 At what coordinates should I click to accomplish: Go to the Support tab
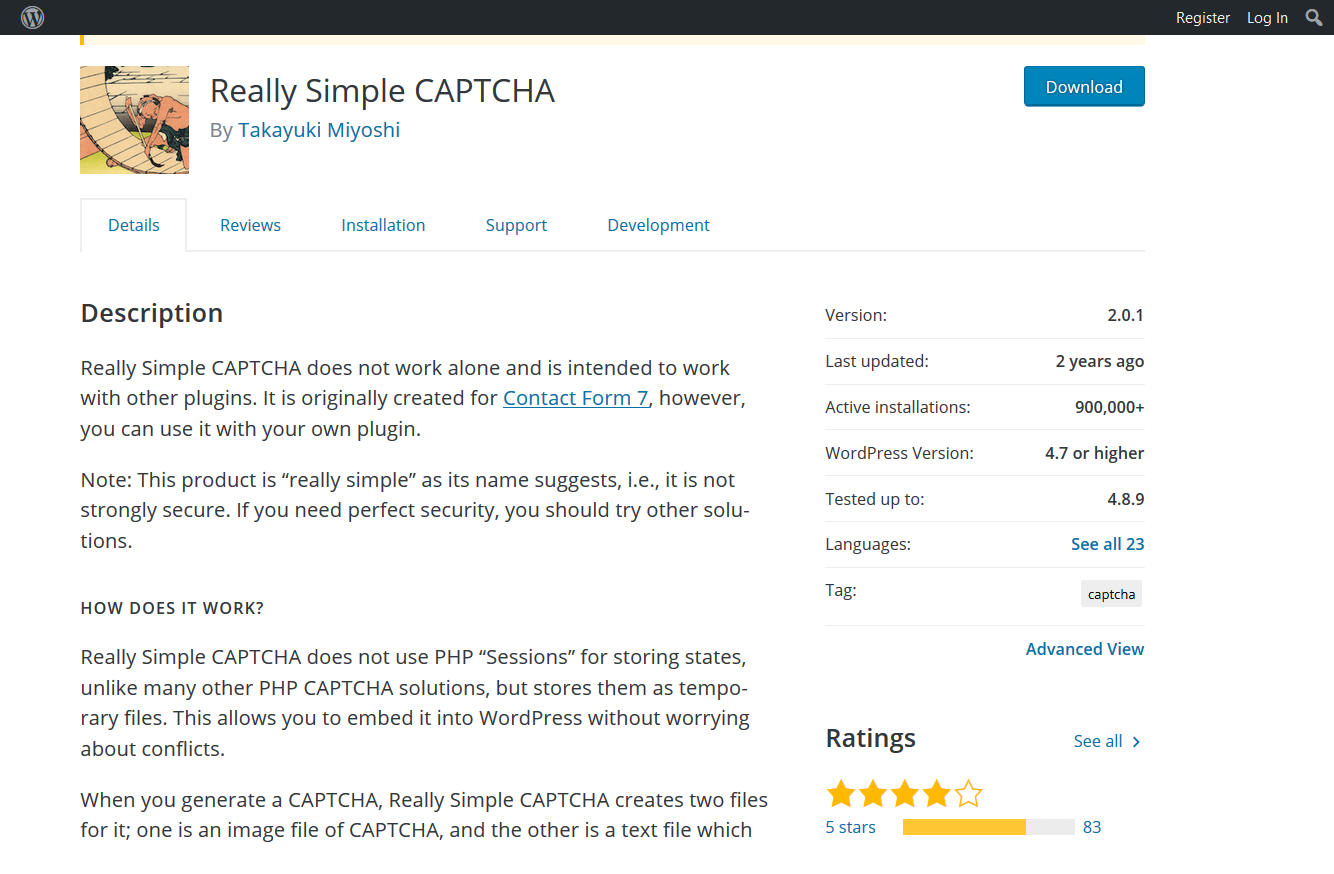[516, 225]
